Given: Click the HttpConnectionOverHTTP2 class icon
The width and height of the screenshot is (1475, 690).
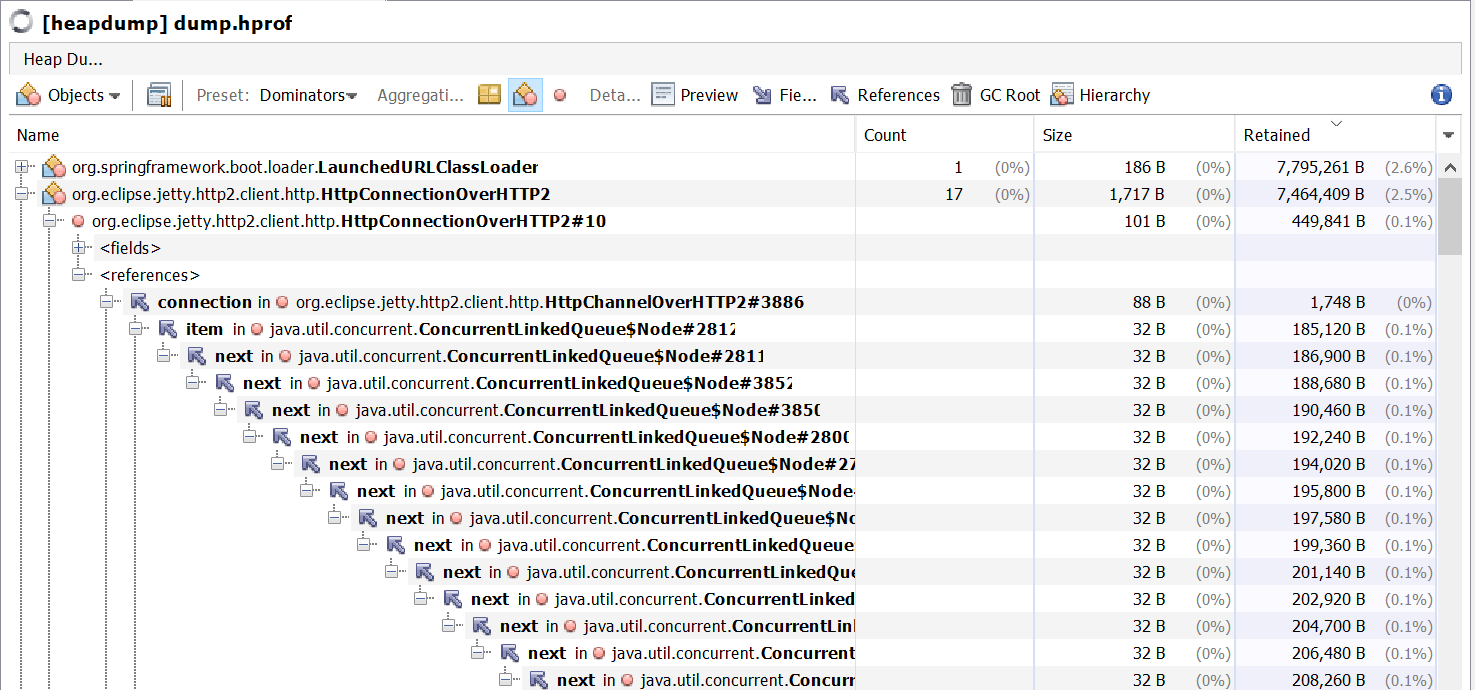Looking at the screenshot, I should point(53,194).
